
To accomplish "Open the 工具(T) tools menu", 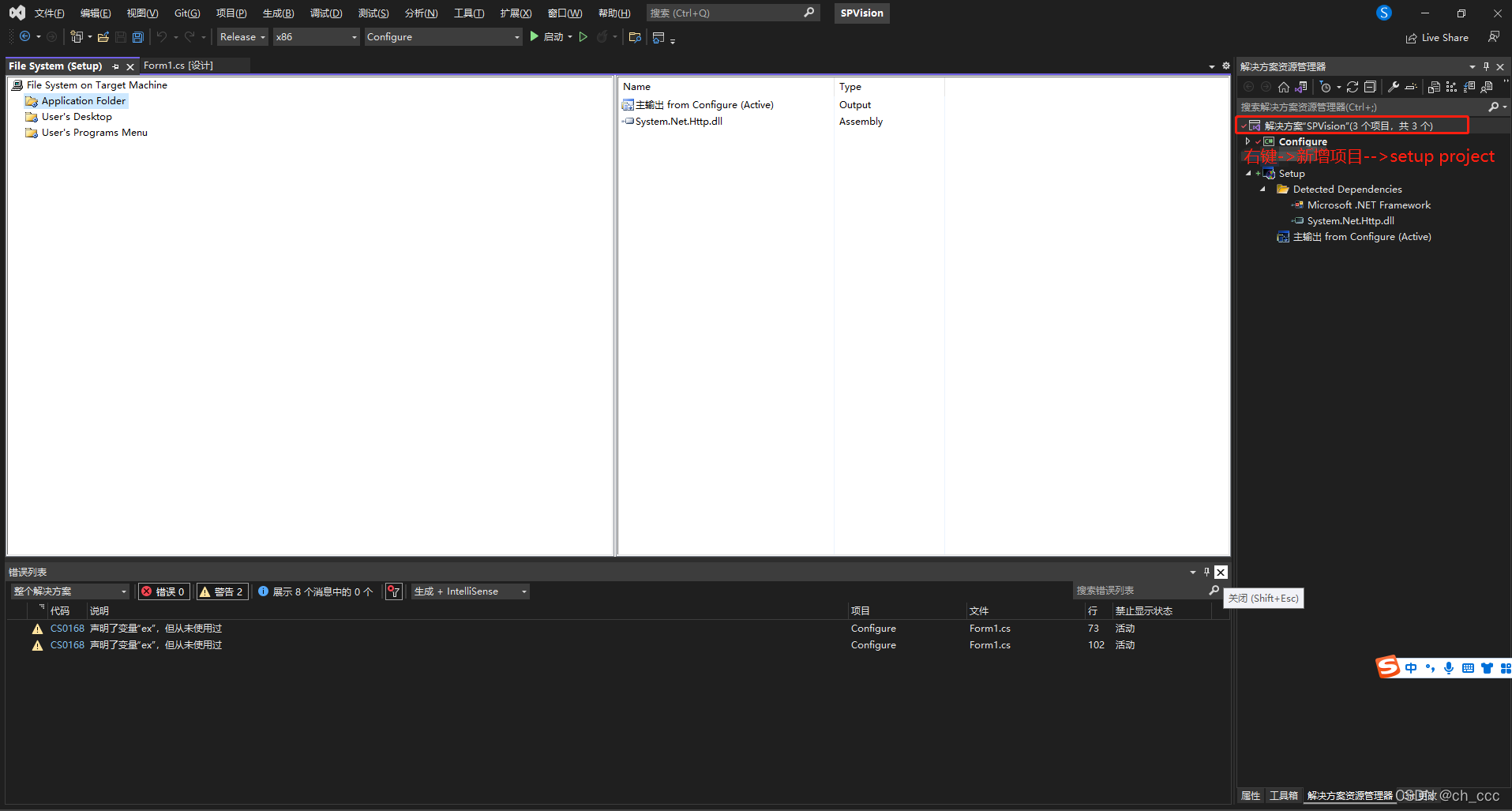I will [469, 13].
